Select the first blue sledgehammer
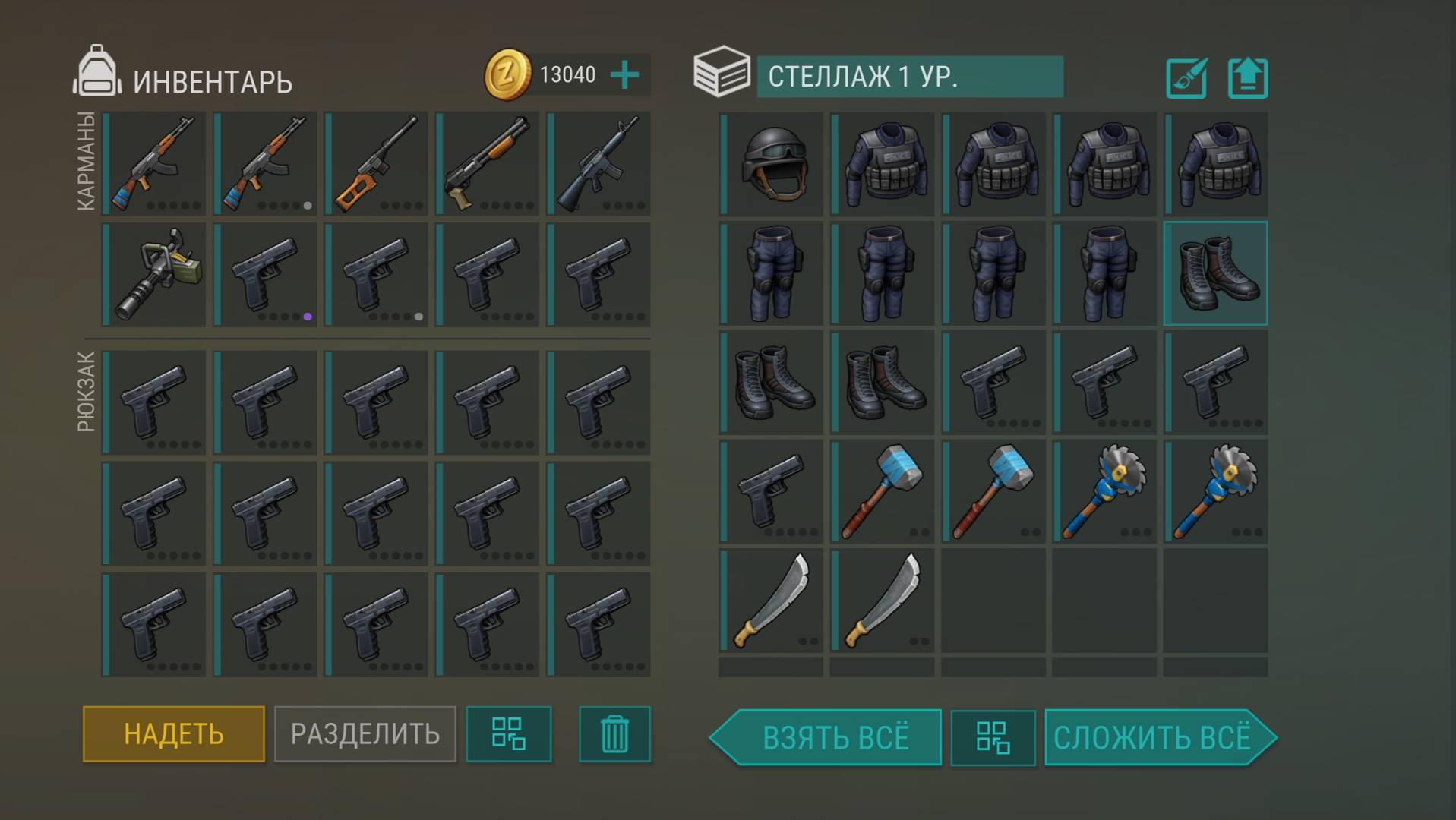Screen dimensions: 1456x820 pos(882,492)
